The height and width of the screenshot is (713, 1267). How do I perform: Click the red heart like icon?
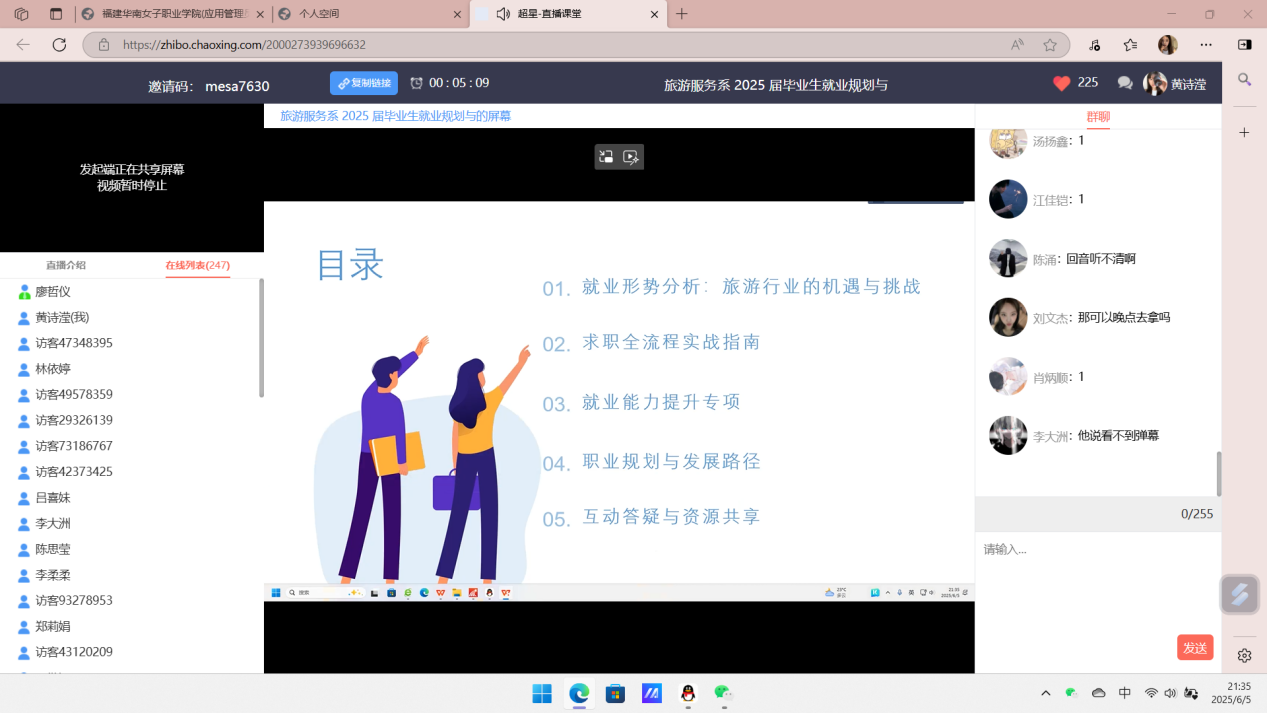click(x=1061, y=84)
